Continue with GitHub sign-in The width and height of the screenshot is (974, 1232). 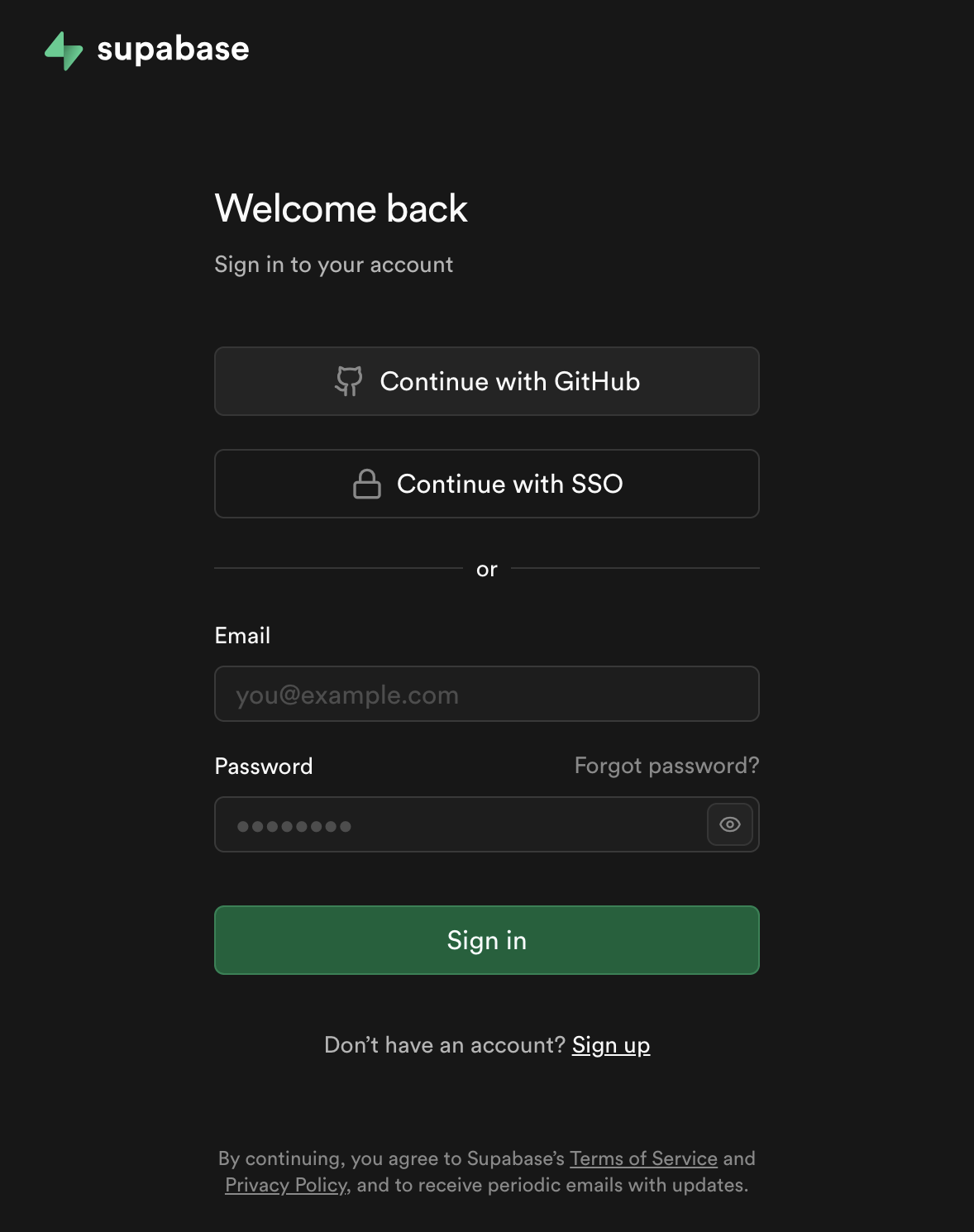[487, 381]
